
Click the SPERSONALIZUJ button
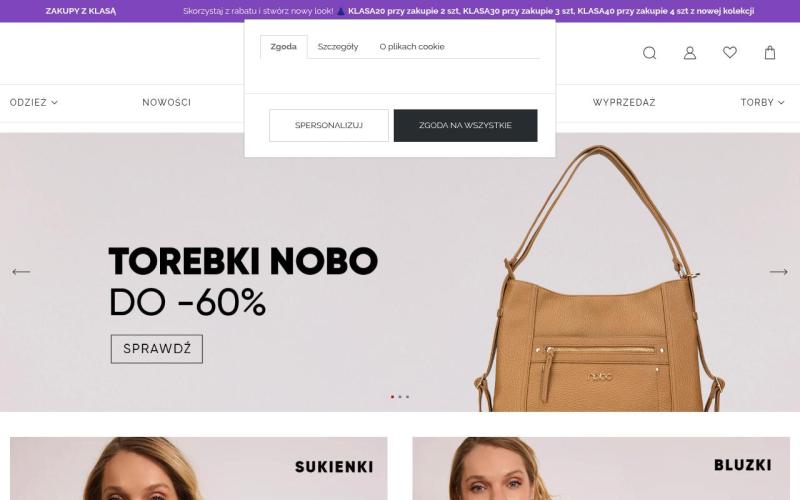pyautogui.click(x=329, y=125)
